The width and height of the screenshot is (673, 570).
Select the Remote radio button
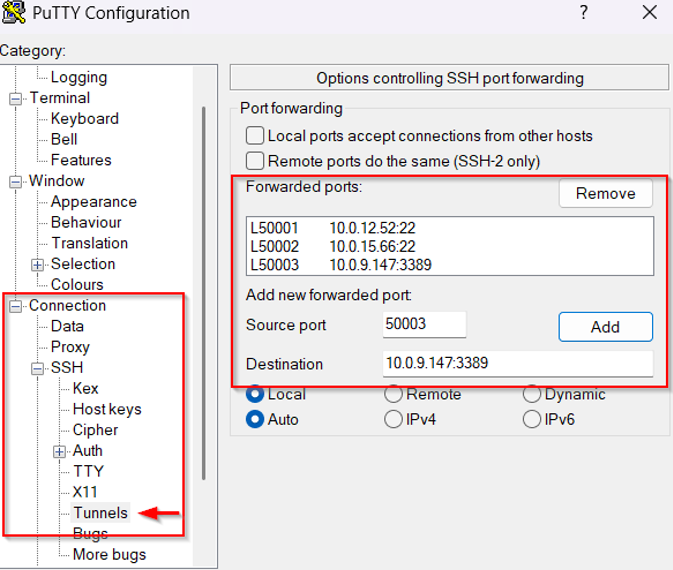pyautogui.click(x=394, y=395)
